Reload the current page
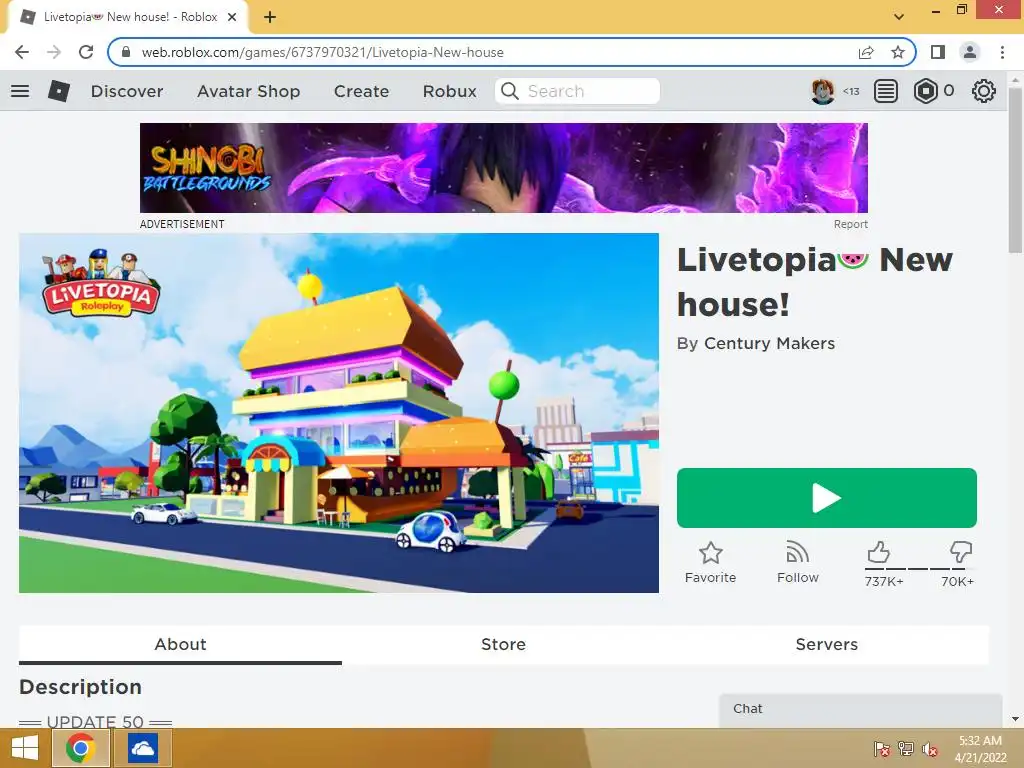The height and width of the screenshot is (768, 1024). [x=86, y=52]
